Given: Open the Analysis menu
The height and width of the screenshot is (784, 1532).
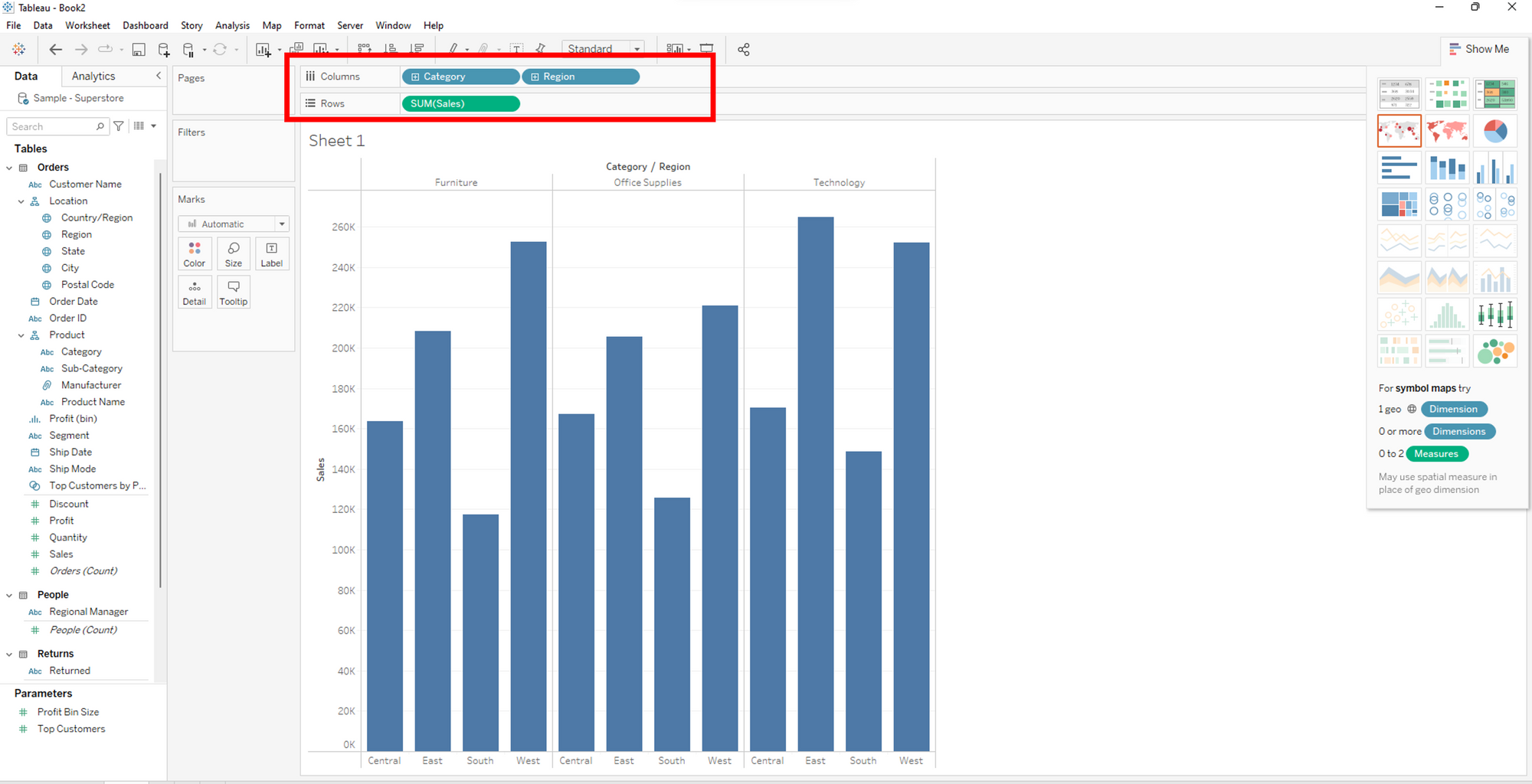Looking at the screenshot, I should click(232, 25).
